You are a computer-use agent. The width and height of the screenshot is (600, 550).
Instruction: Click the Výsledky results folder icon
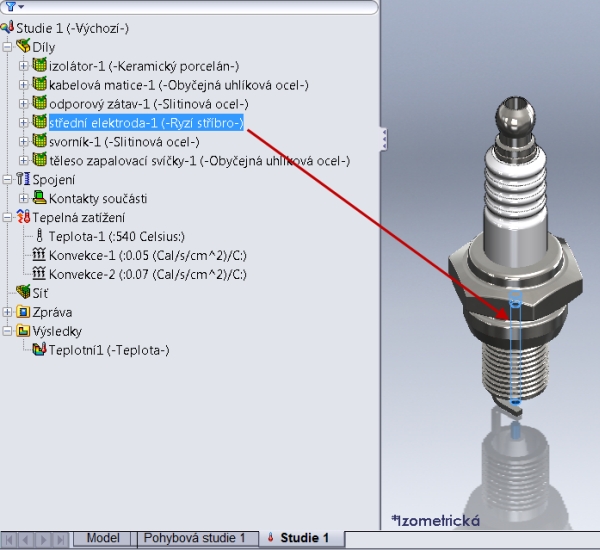tap(23, 331)
